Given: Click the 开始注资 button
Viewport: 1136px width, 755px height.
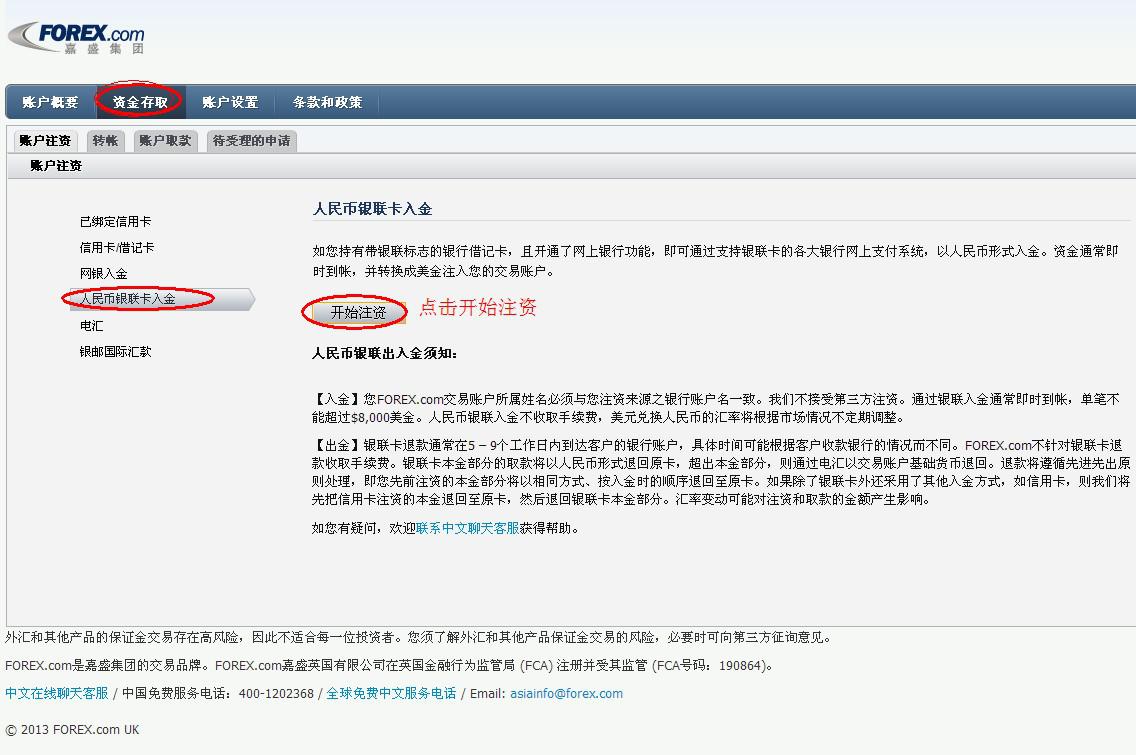Looking at the screenshot, I should [358, 312].
